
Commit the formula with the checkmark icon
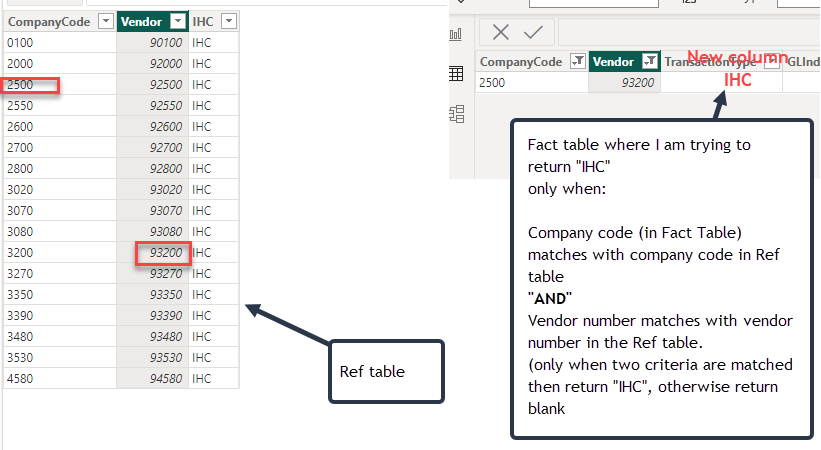tap(533, 32)
